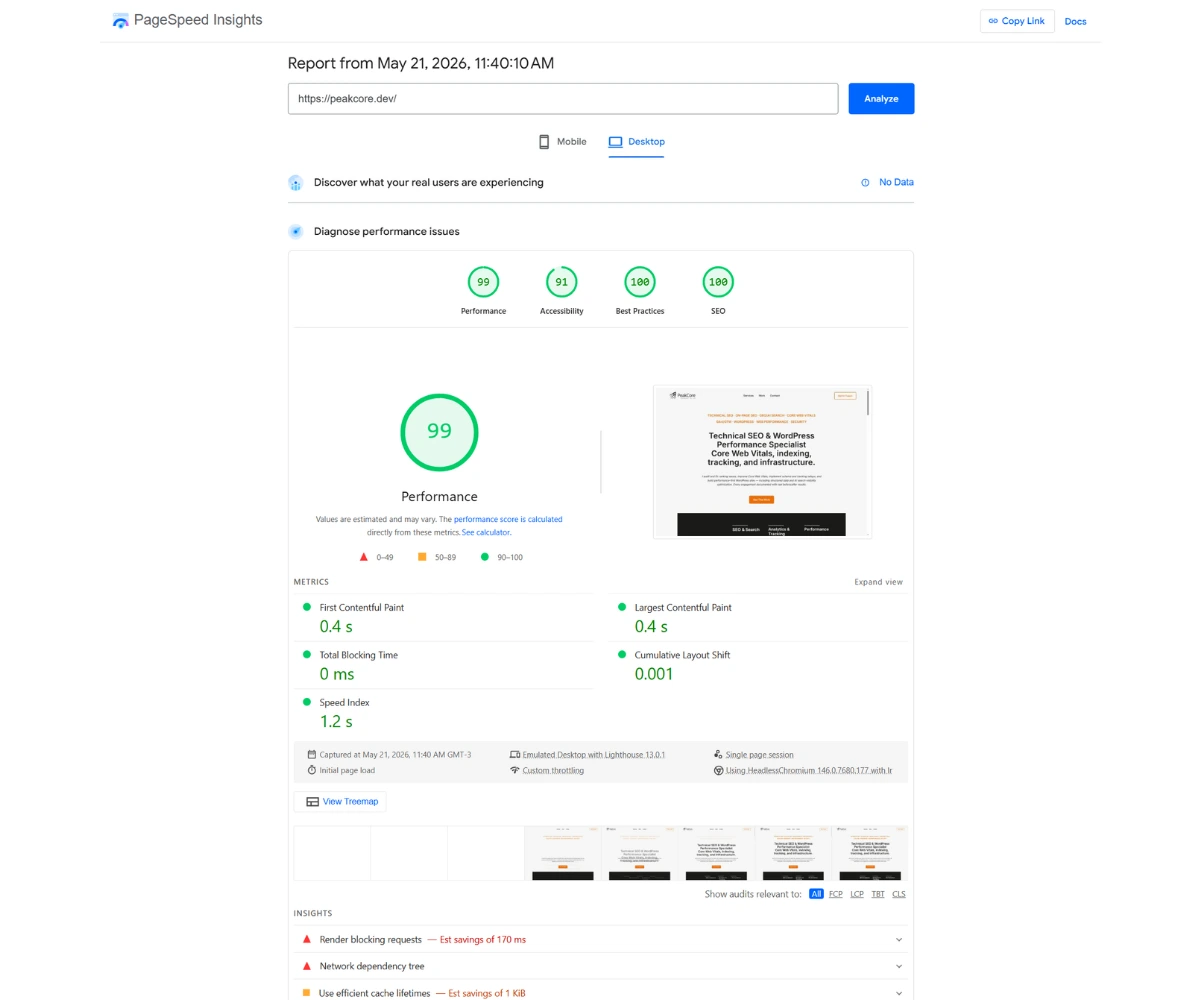Click the timer icon beside Initial page load
The width and height of the screenshot is (1200, 1000).
coord(312,770)
